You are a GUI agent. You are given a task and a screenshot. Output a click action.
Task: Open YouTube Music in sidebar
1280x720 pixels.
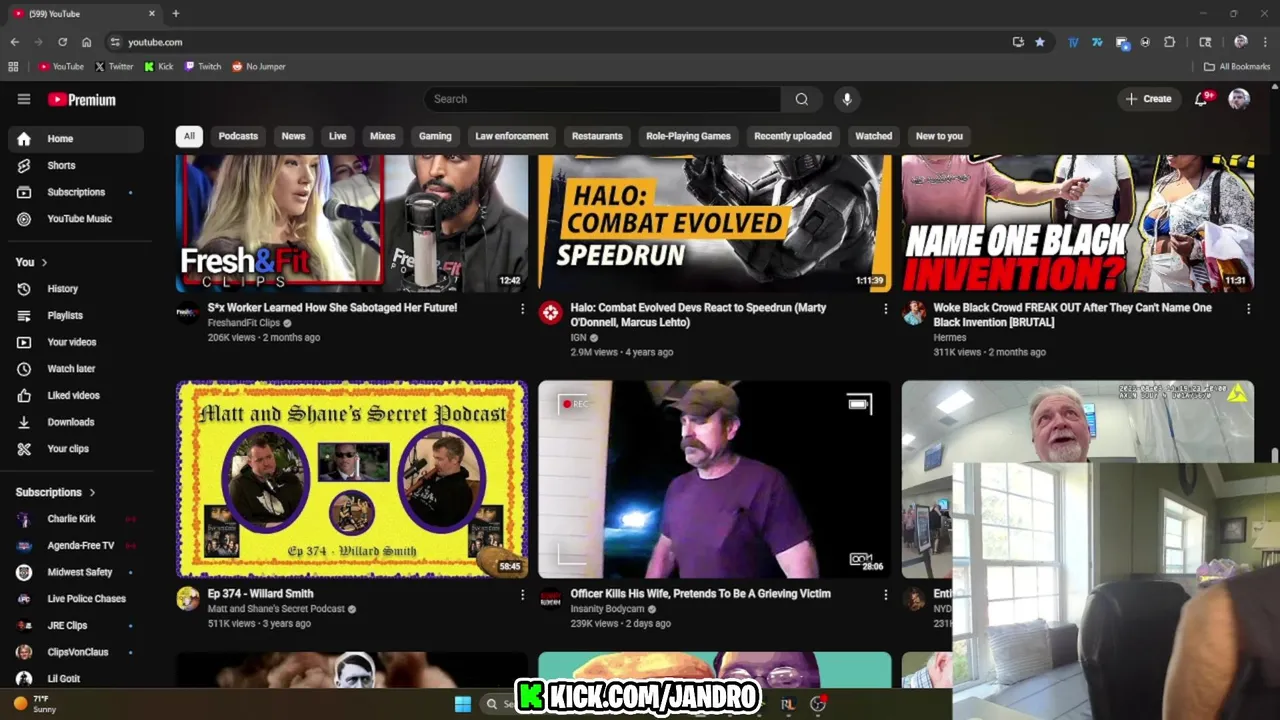(x=76, y=219)
